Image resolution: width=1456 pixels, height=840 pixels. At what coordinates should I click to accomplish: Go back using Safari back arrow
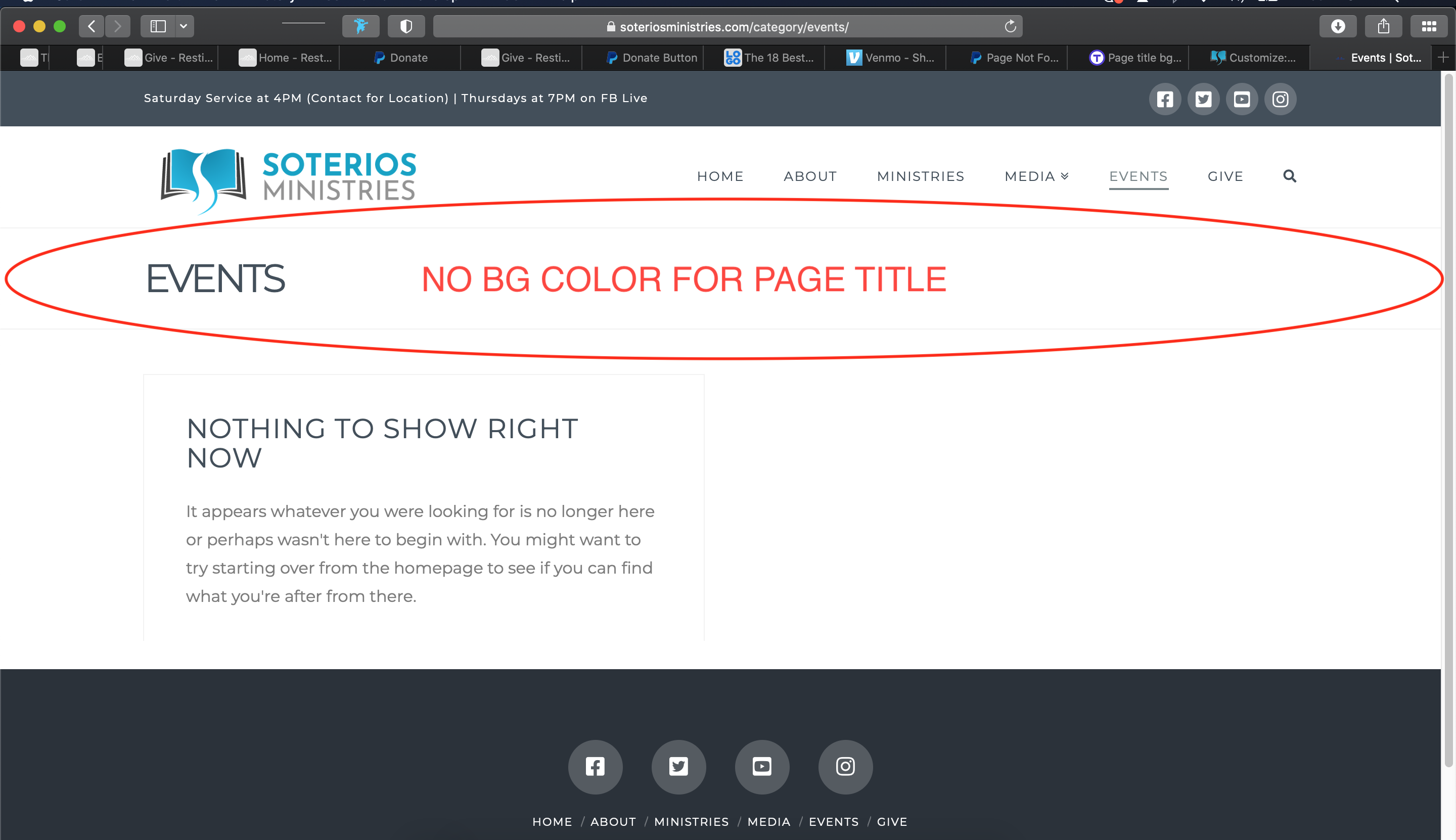tap(91, 27)
